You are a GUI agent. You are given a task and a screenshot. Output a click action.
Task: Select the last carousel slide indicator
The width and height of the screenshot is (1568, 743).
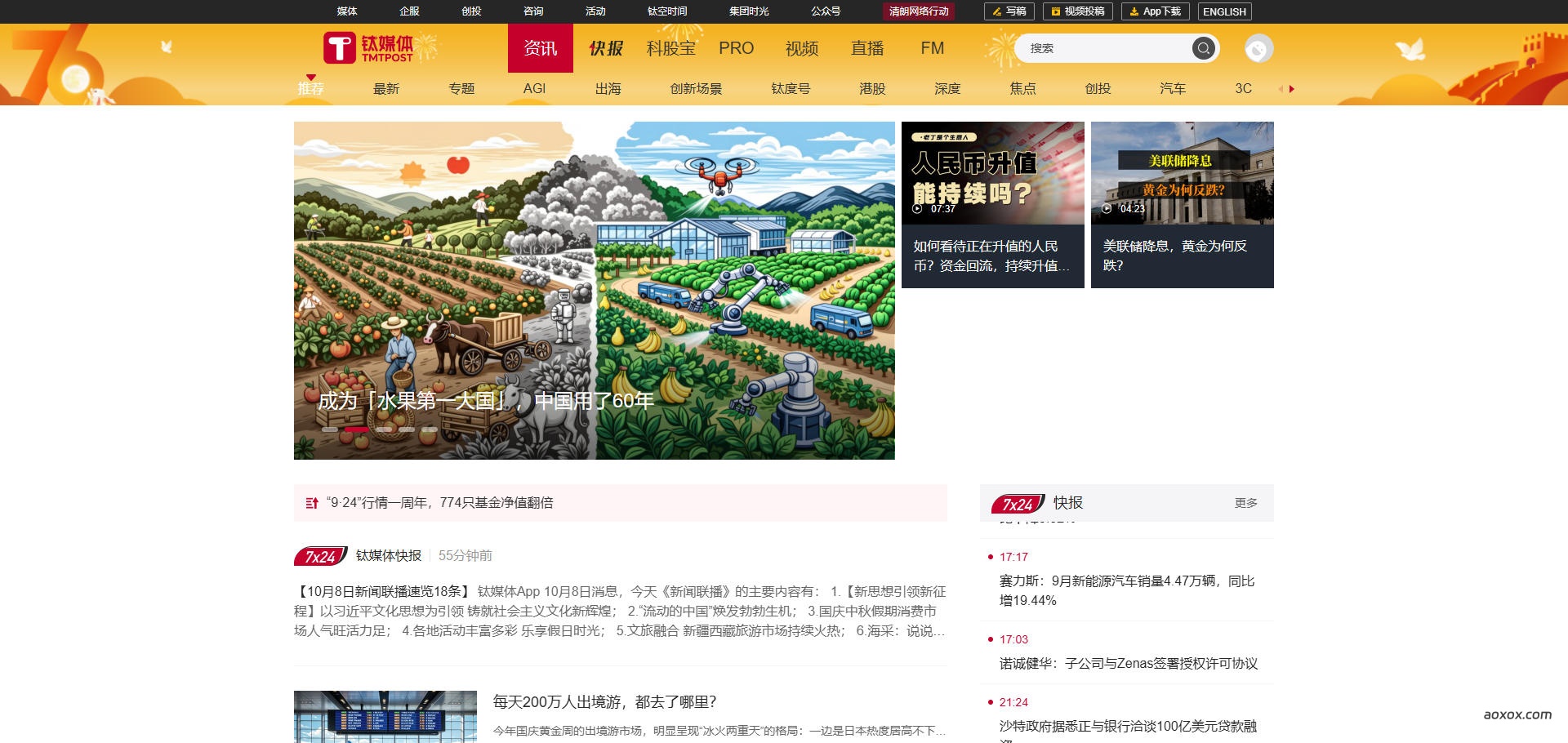430,429
